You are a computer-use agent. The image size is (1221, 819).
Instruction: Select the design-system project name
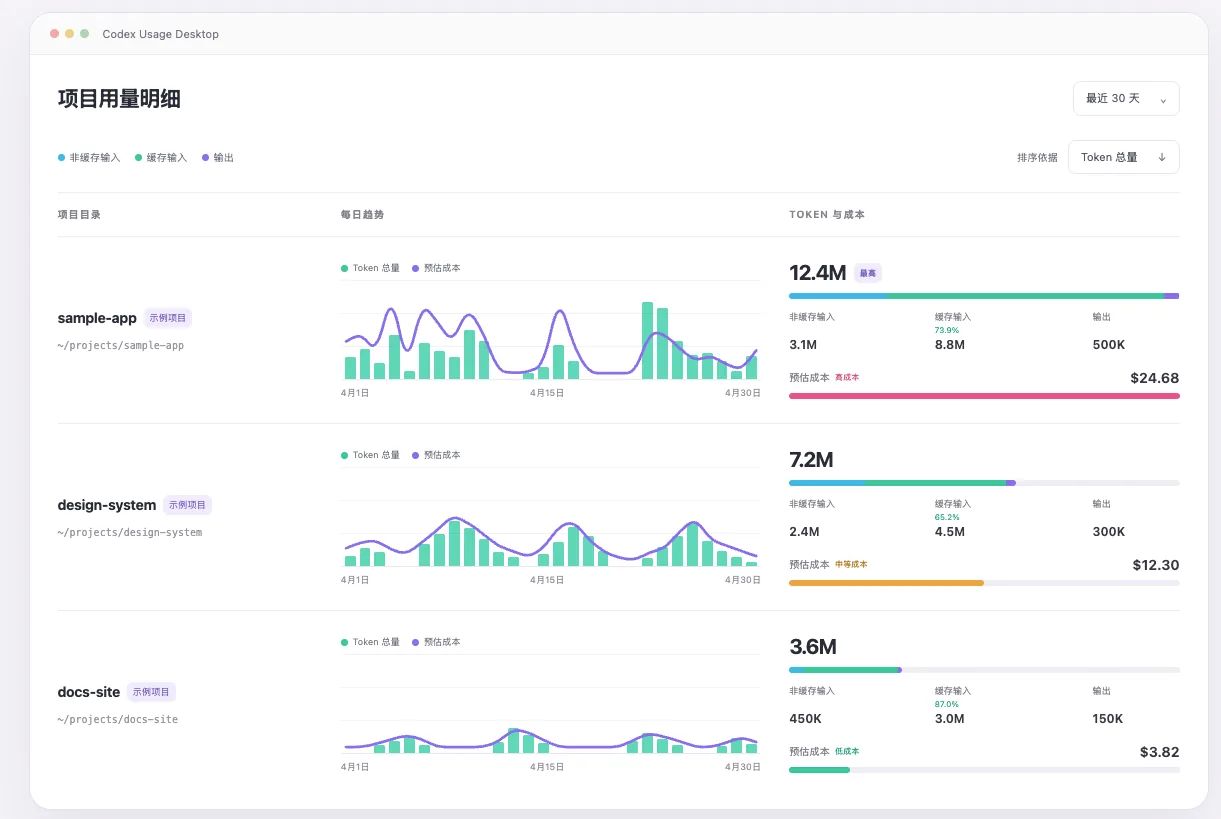[x=107, y=505]
